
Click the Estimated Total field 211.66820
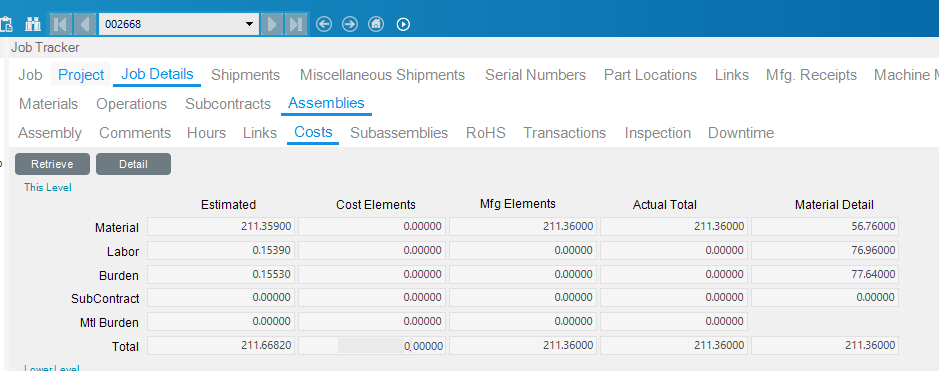(221, 345)
